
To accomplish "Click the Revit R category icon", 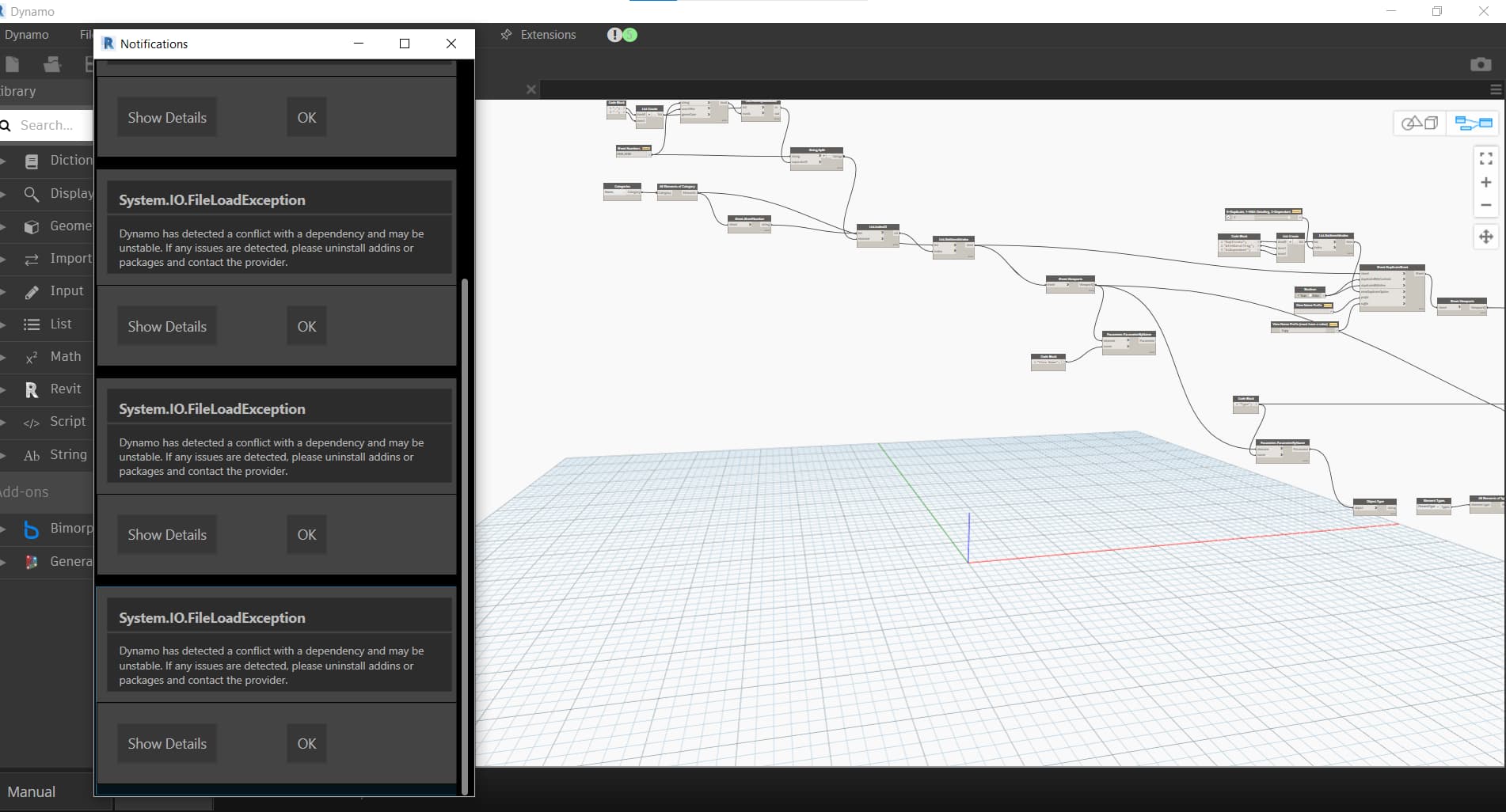I will [x=32, y=389].
